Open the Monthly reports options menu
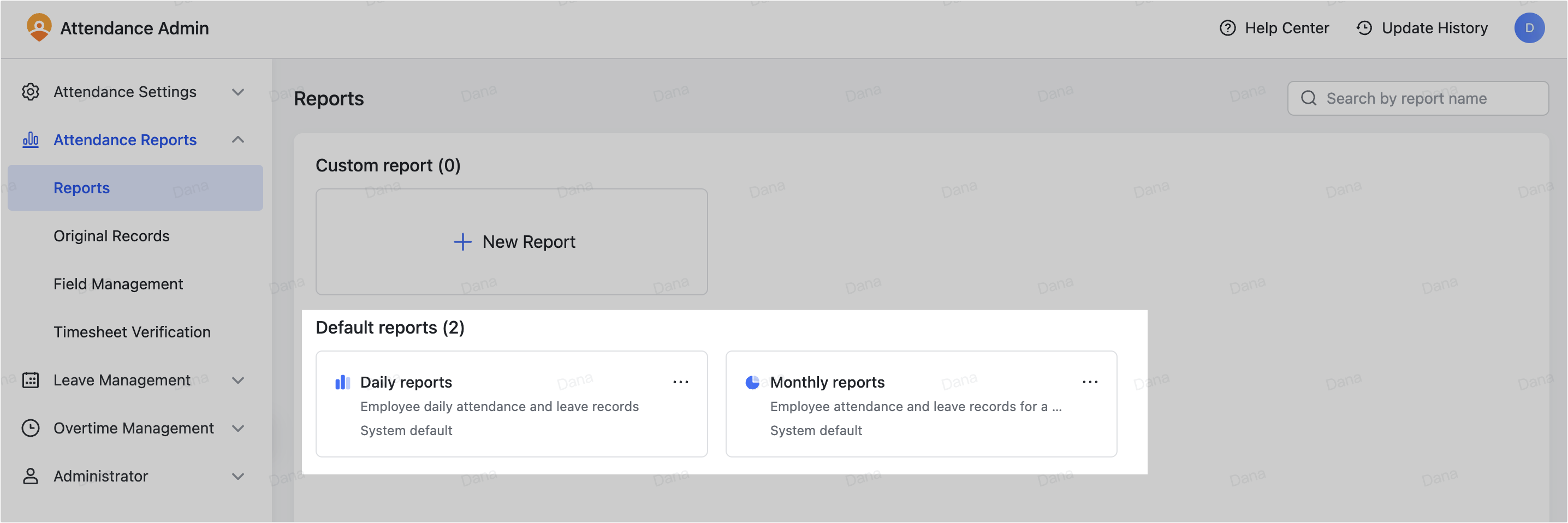1568x523 pixels. (x=1090, y=382)
